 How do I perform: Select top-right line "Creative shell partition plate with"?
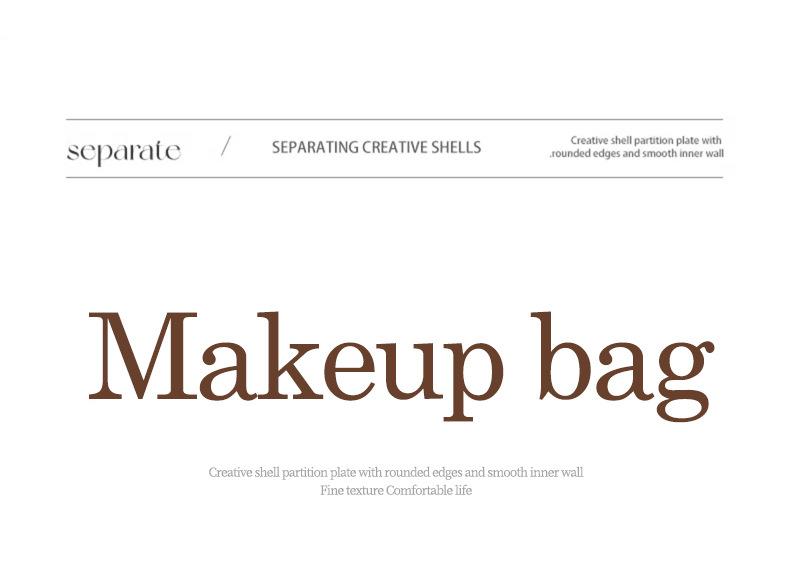pyautogui.click(x=646, y=141)
